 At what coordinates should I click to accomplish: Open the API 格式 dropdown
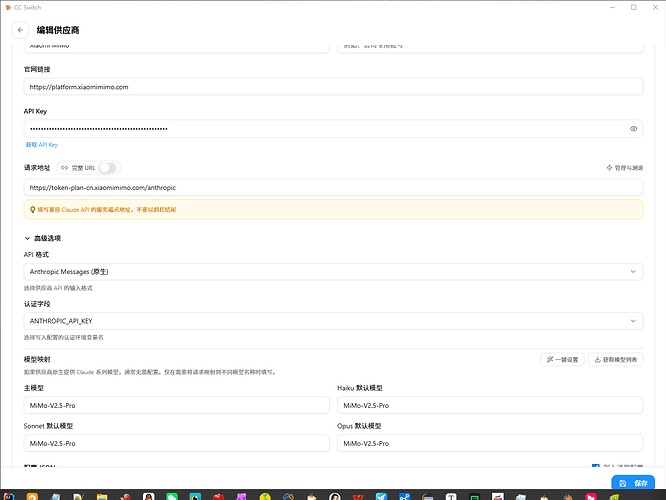click(x=333, y=272)
